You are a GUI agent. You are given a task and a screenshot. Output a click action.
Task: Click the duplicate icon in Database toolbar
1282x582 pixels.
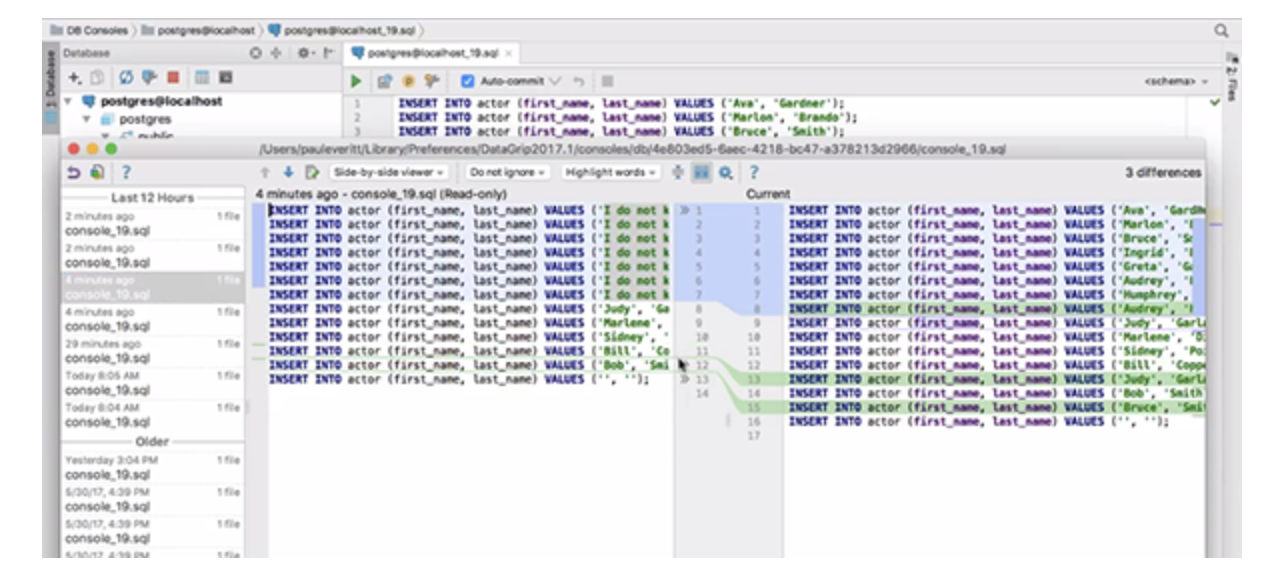[x=96, y=76]
